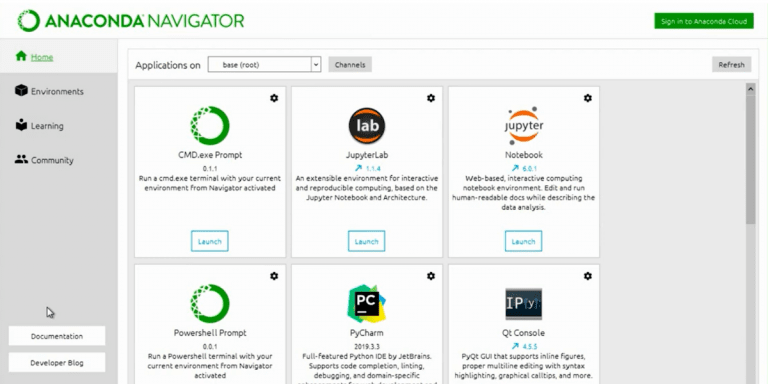Refresh the applications list
This screenshot has width=768, height=384.
(x=731, y=65)
